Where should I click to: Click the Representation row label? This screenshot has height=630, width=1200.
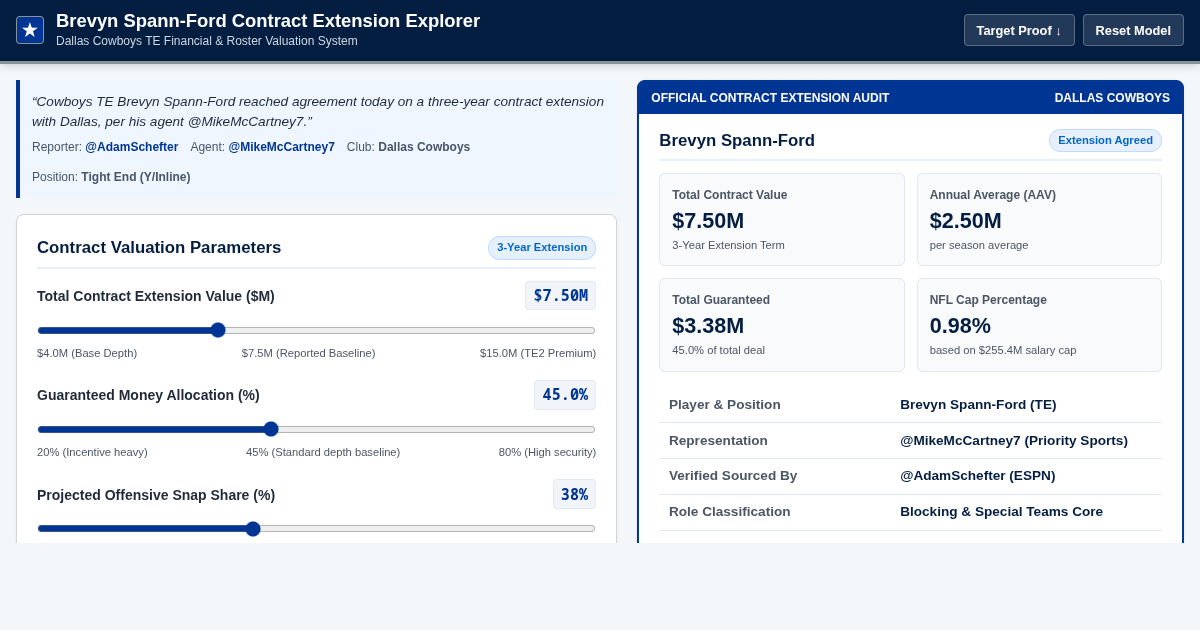(x=718, y=441)
